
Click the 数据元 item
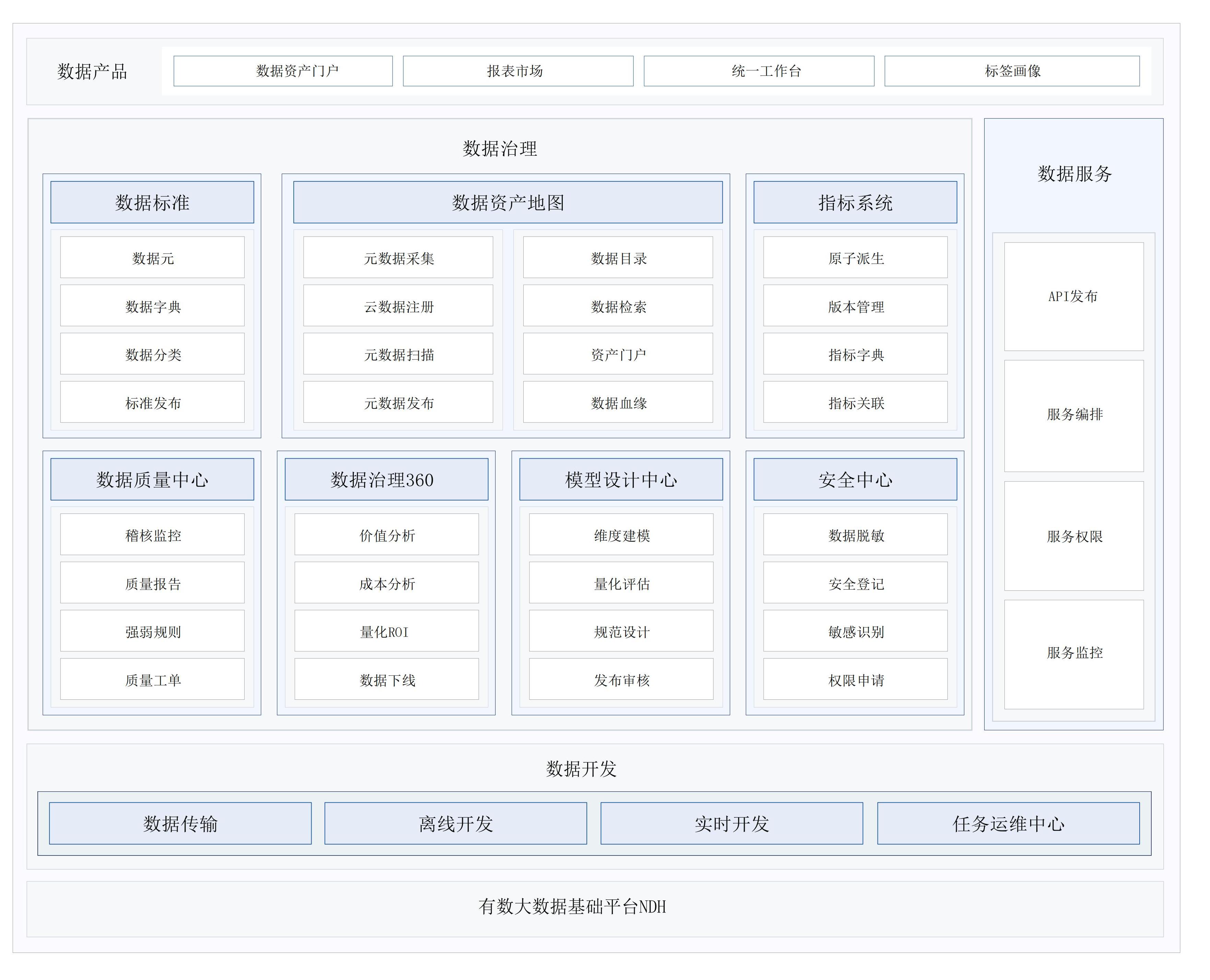(152, 257)
